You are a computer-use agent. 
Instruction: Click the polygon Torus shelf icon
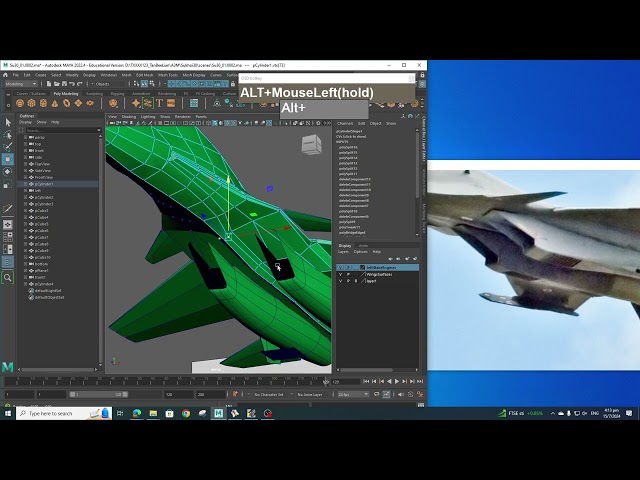click(x=67, y=103)
